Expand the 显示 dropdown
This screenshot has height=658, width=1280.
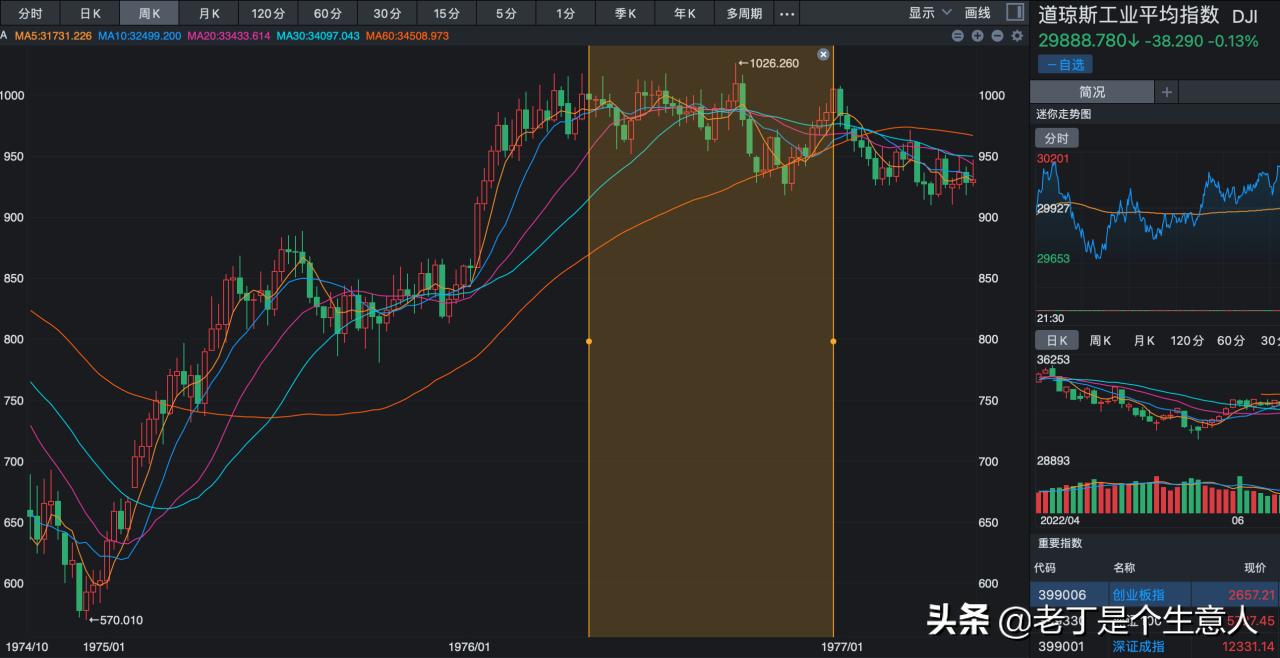(929, 13)
